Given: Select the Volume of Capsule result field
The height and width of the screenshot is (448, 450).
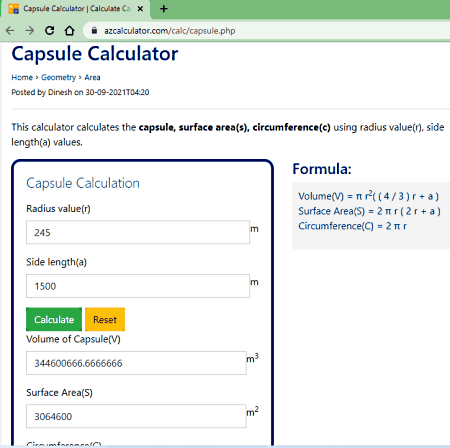Looking at the screenshot, I should (x=136, y=363).
